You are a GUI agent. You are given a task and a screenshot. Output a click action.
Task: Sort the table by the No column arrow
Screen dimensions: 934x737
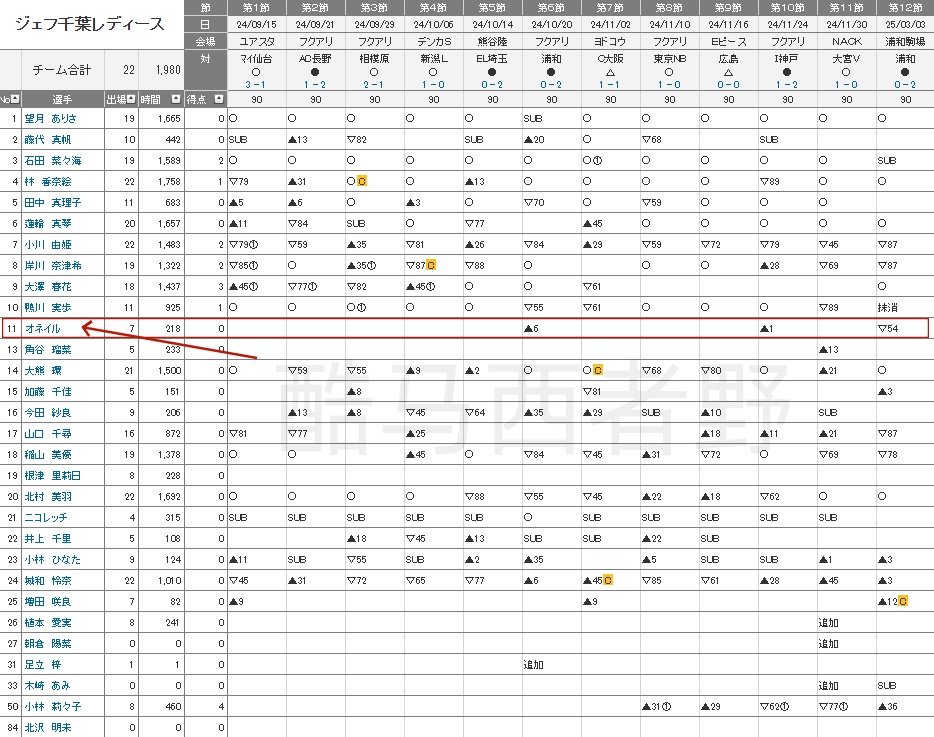pos(15,99)
